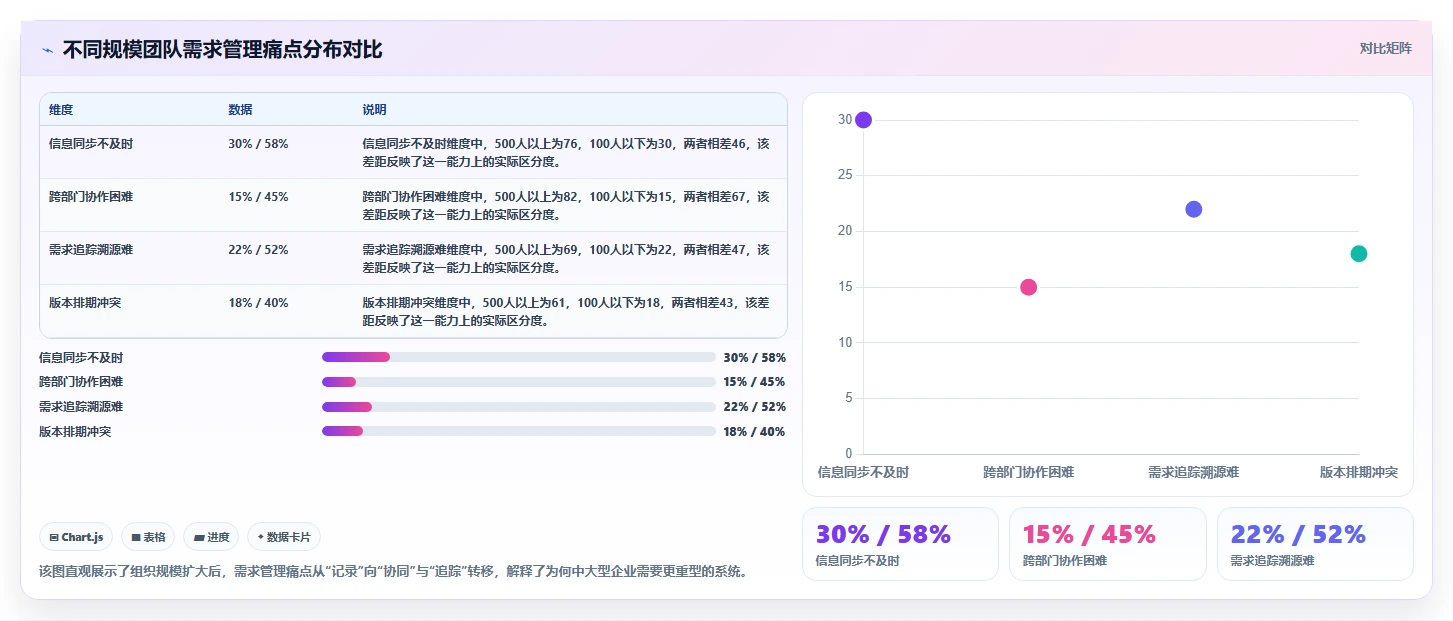The image size is (1453, 621).
Task: Click progress value 18% / 40% beside bar
Action: click(x=754, y=431)
